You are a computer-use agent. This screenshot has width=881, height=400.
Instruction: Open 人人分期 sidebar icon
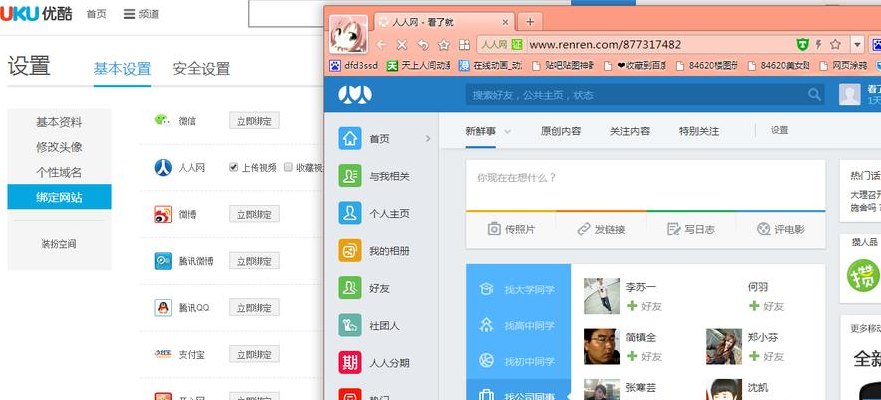click(349, 363)
